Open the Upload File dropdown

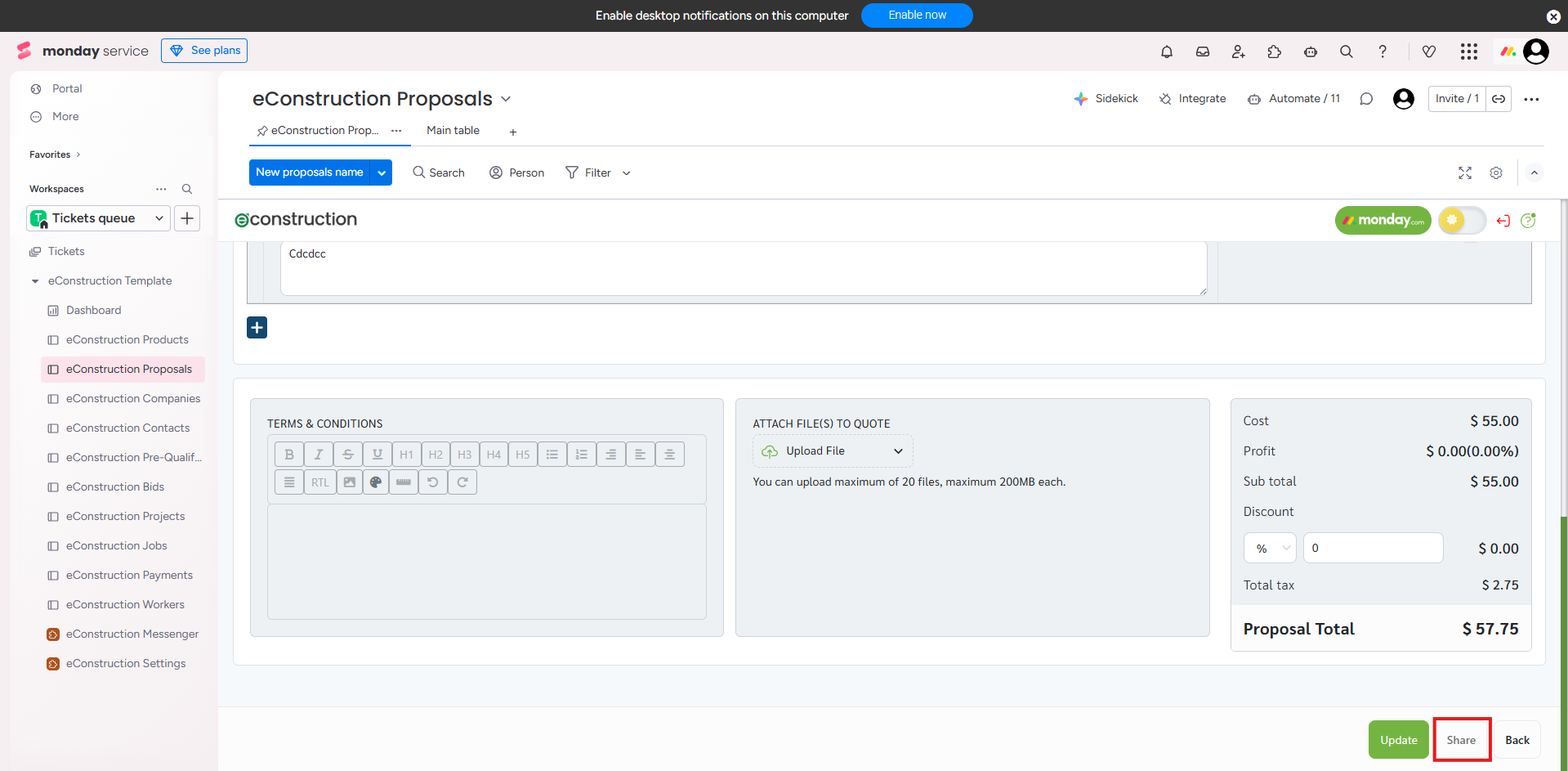tap(832, 451)
